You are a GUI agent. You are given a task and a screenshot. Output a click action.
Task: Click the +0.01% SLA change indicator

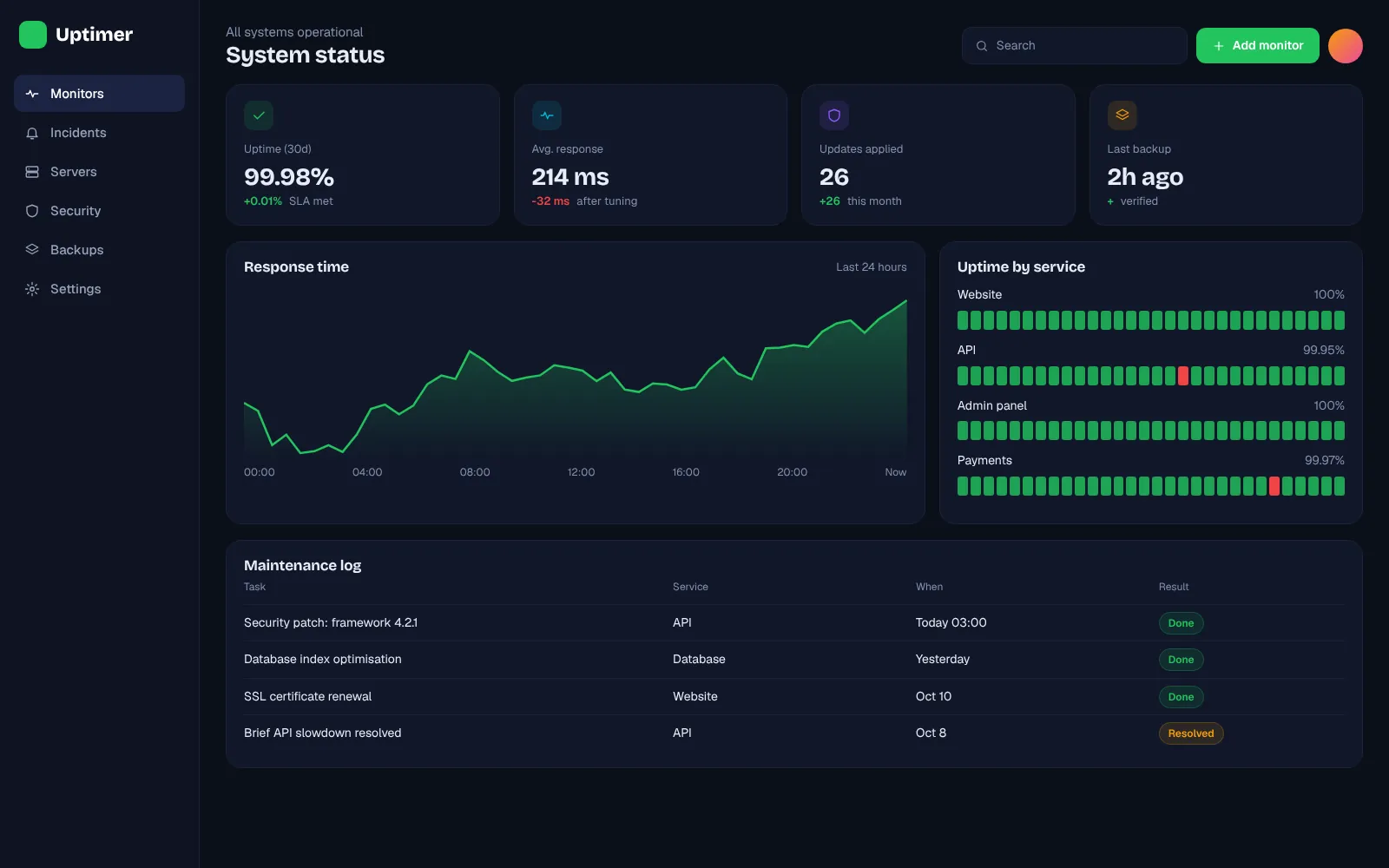pyautogui.click(x=263, y=201)
